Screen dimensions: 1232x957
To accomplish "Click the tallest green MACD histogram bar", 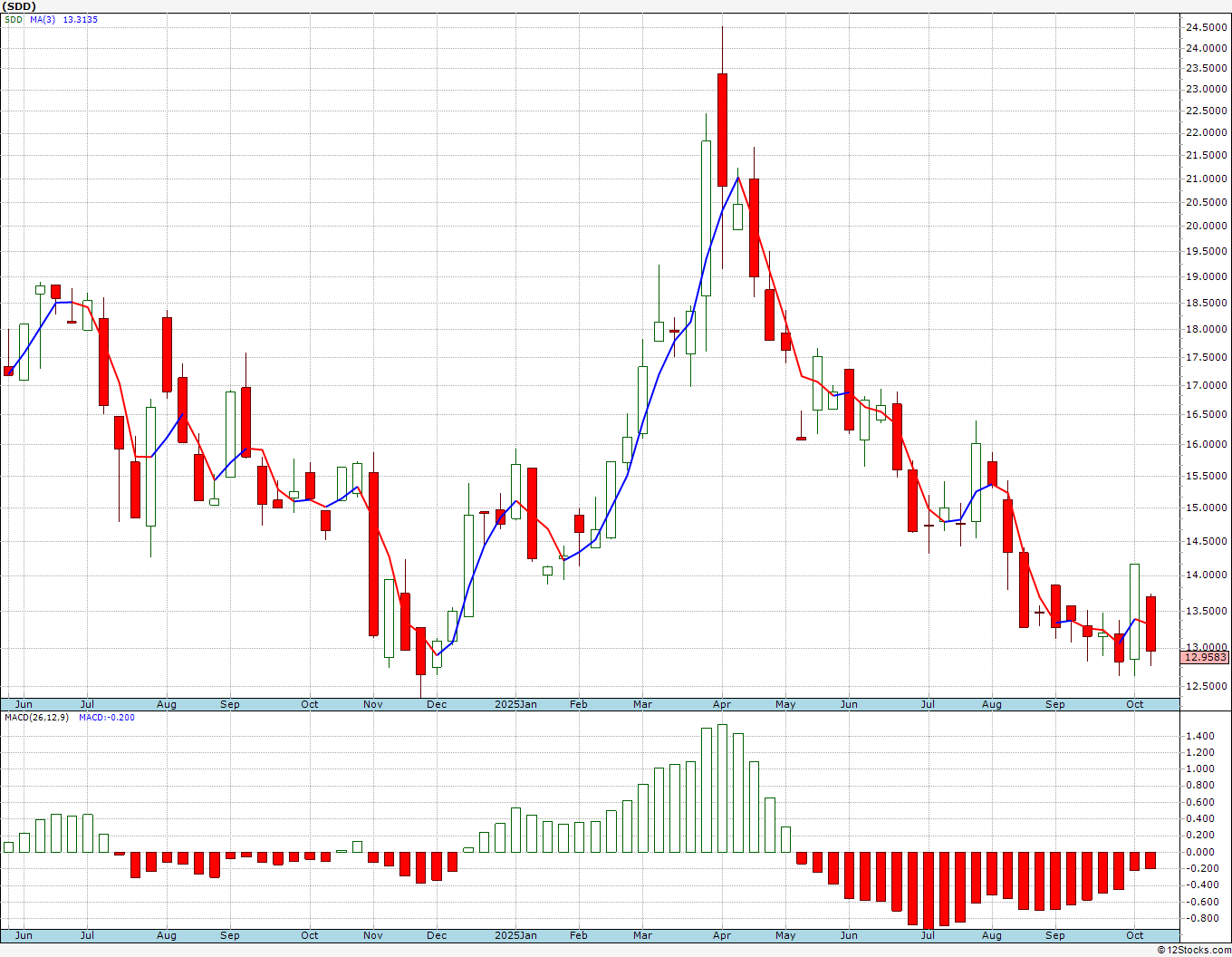I will [722, 788].
